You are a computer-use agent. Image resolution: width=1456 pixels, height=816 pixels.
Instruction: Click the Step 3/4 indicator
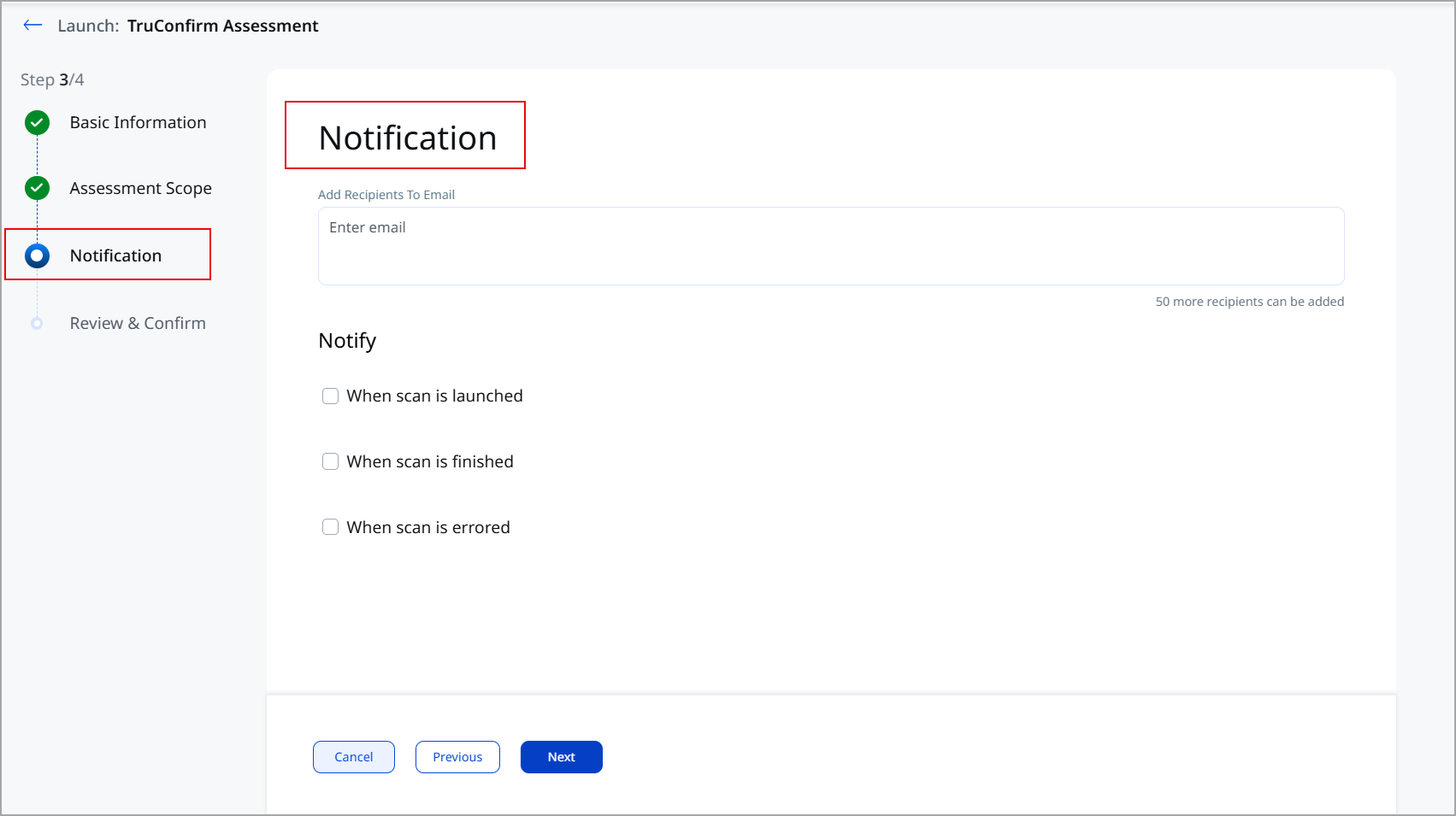pyautogui.click(x=52, y=79)
